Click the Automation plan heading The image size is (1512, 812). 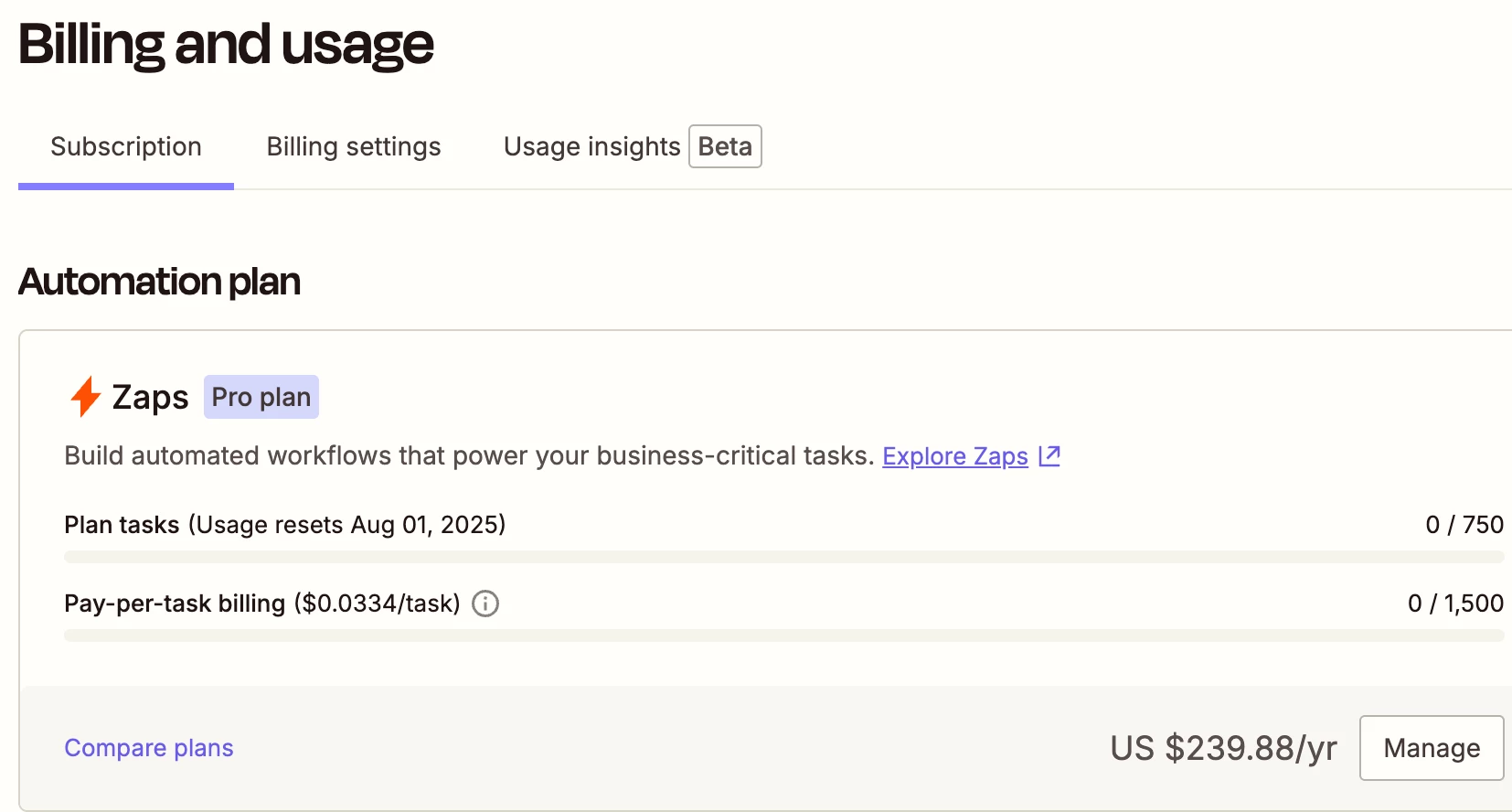(159, 282)
